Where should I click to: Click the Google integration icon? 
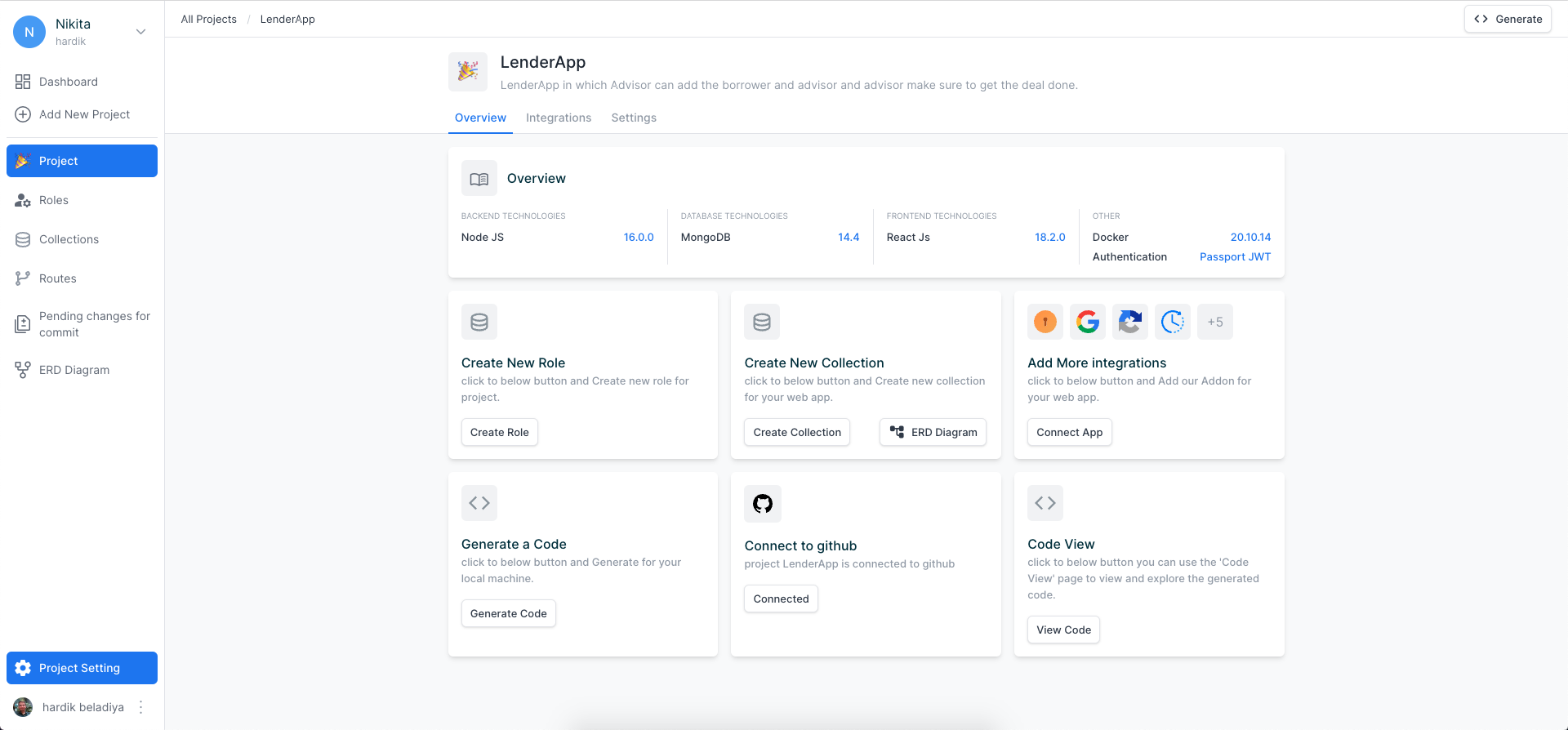coord(1088,322)
